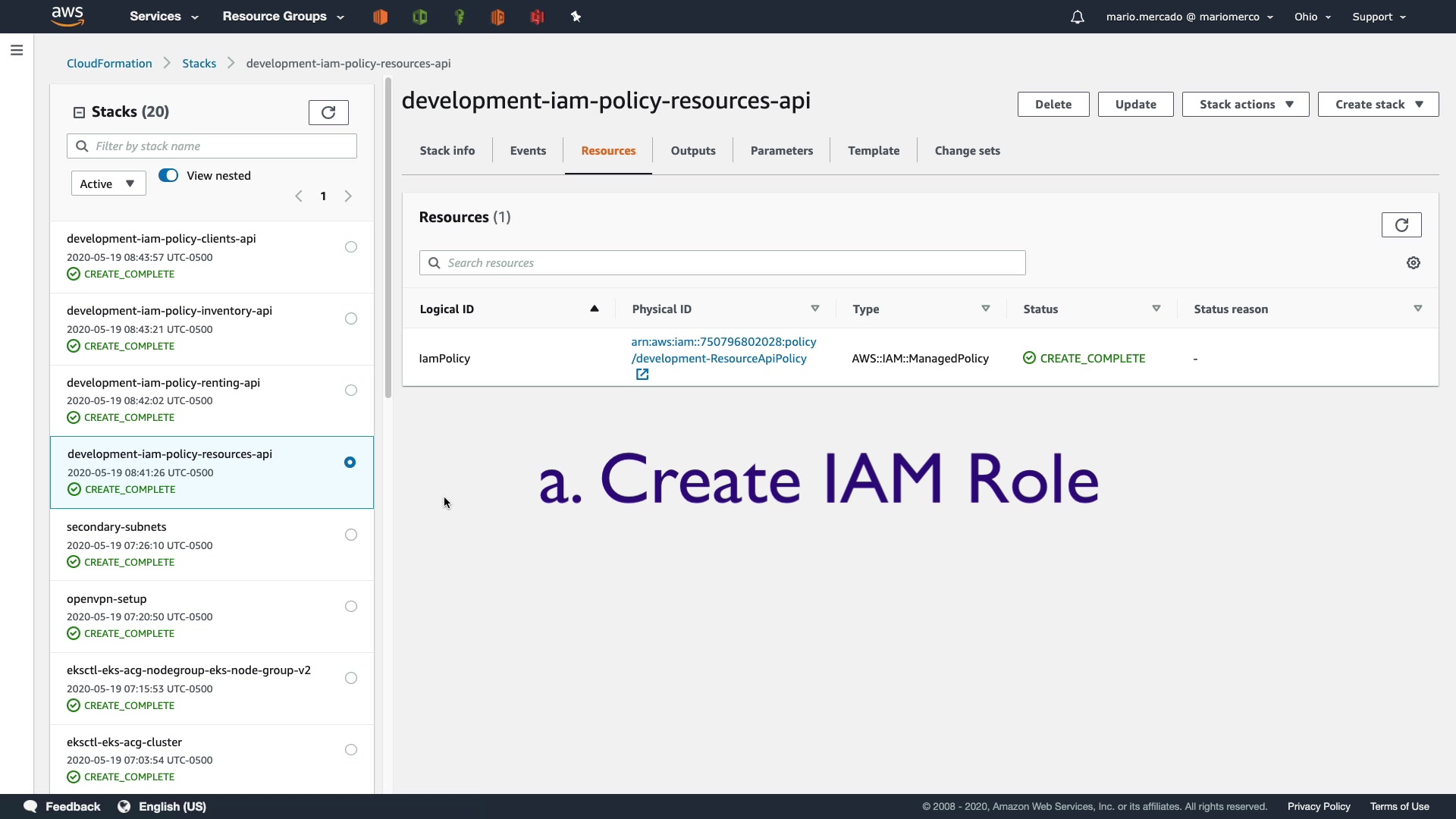Open the Active status filter dropdown

point(108,184)
